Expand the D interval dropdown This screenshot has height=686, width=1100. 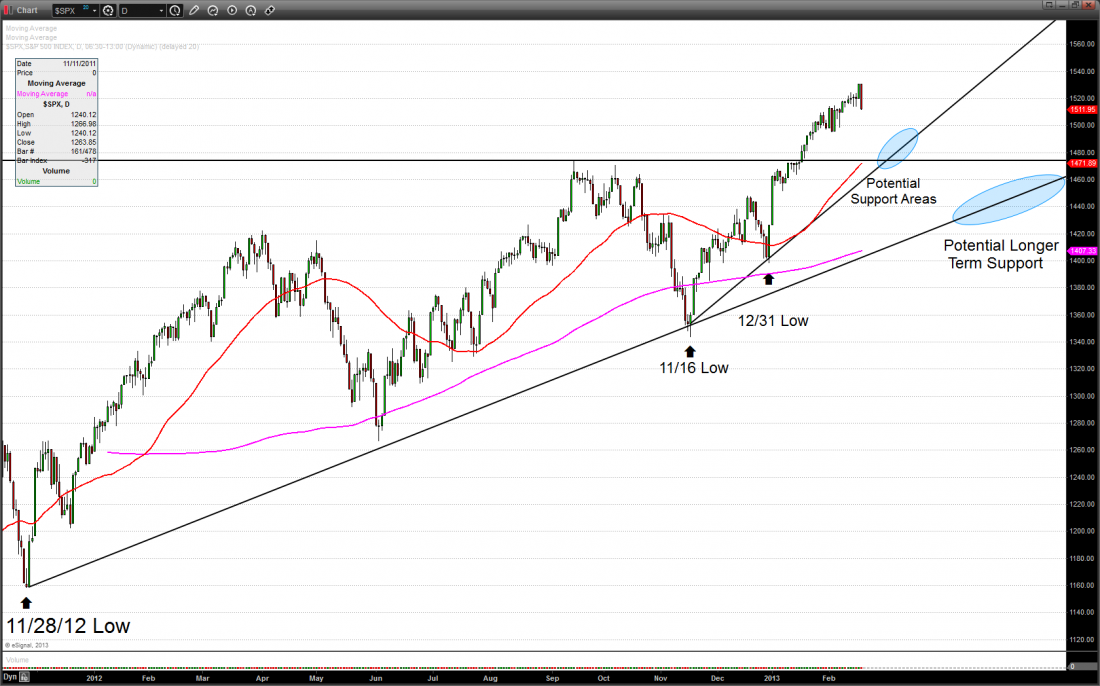pyautogui.click(x=161, y=10)
